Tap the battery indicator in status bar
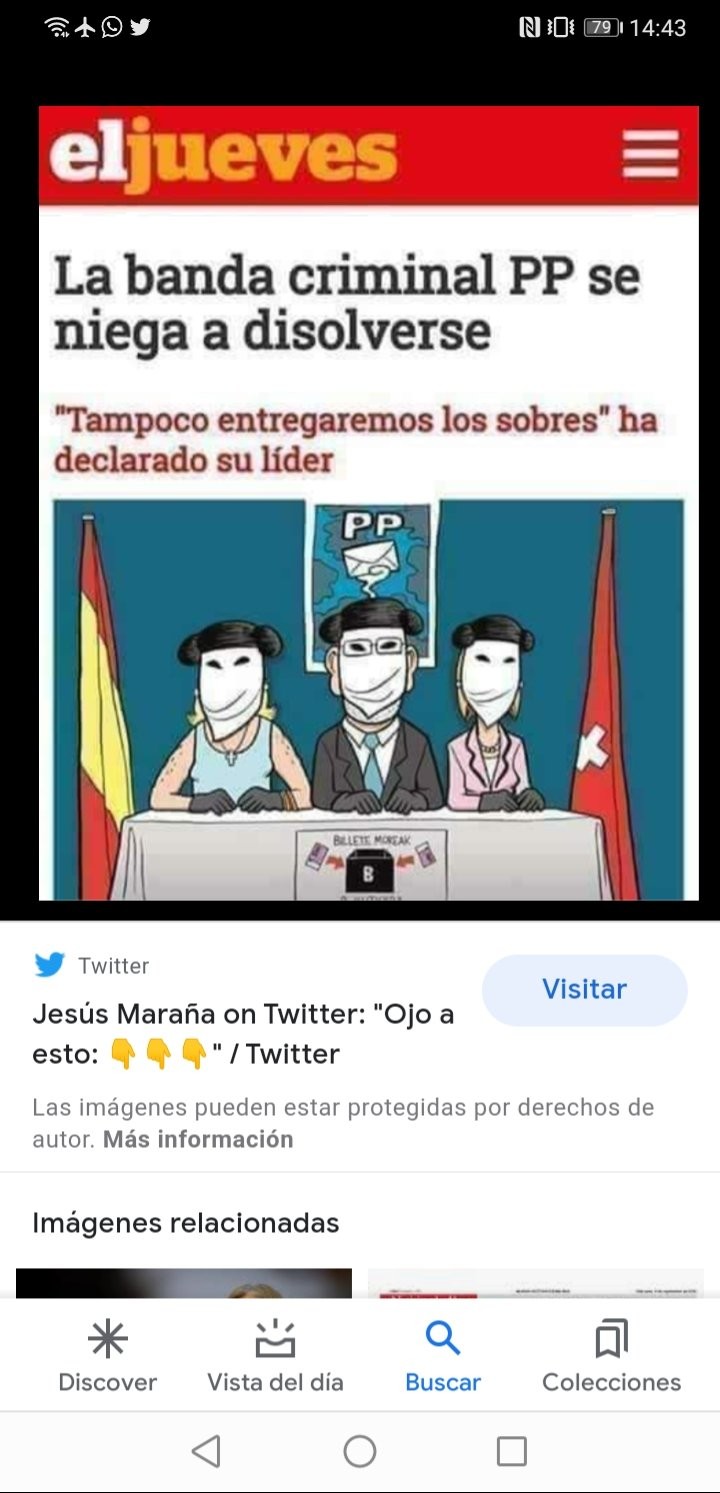The height and width of the screenshot is (1493, 720). [601, 28]
